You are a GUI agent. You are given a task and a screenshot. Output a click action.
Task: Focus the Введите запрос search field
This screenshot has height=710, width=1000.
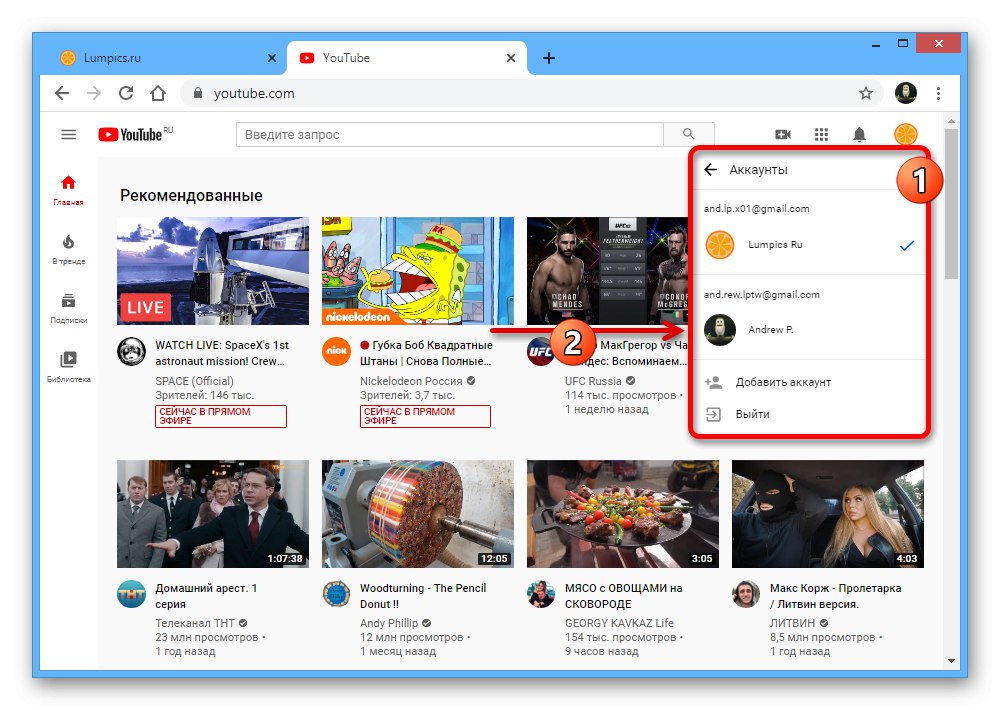(450, 134)
